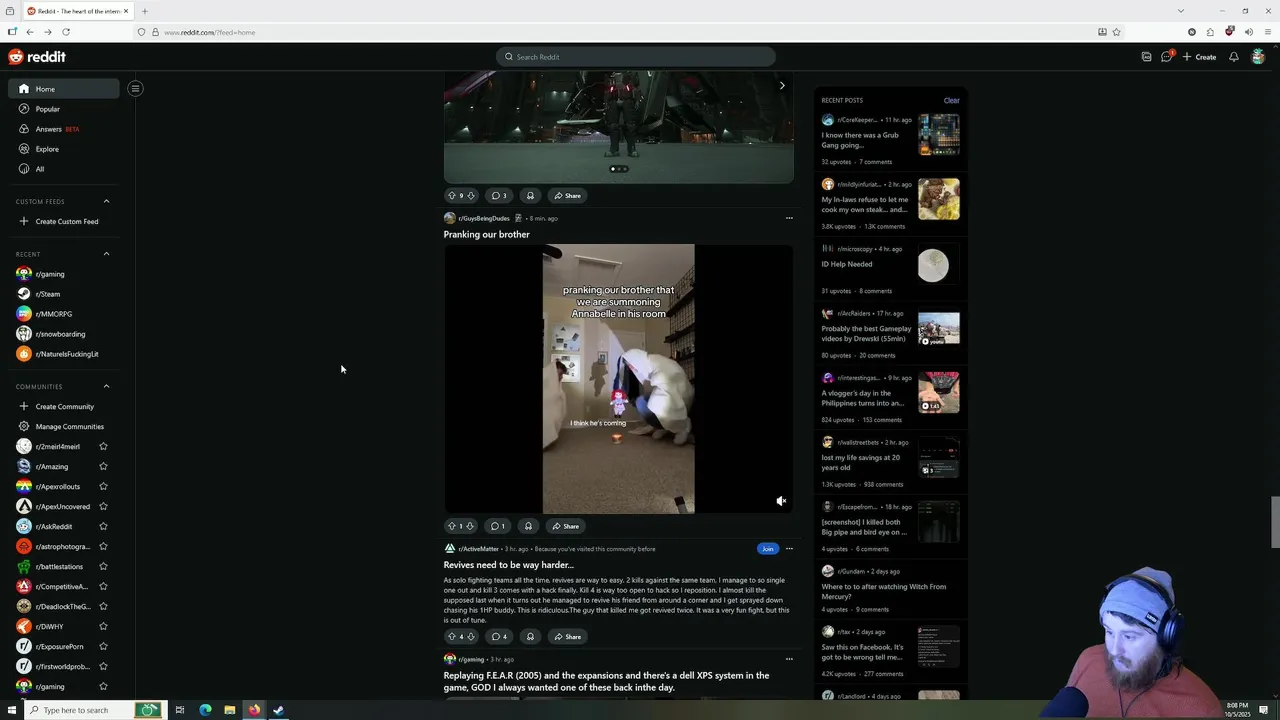Open overflow menu on r/ActiveMatter post
This screenshot has width=1280, height=720.
pyautogui.click(x=789, y=548)
